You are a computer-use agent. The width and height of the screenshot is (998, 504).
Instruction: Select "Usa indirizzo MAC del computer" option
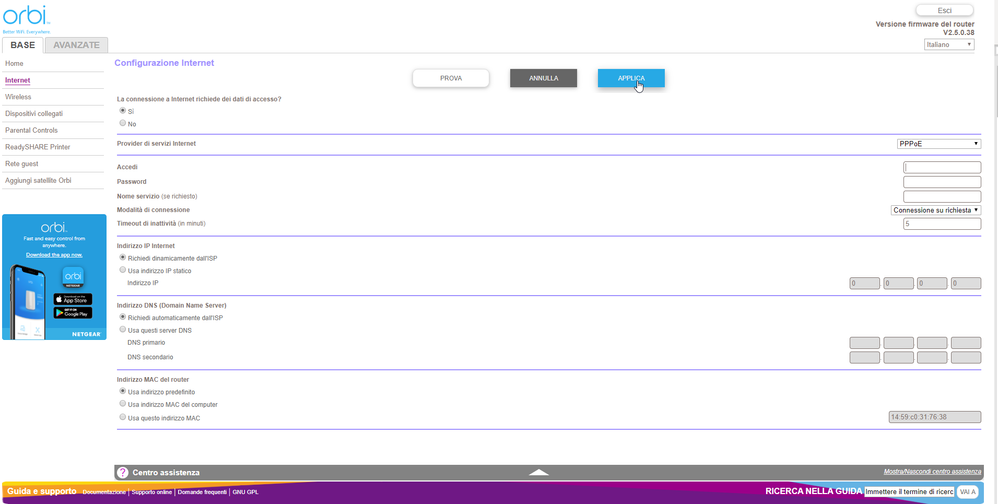123,404
